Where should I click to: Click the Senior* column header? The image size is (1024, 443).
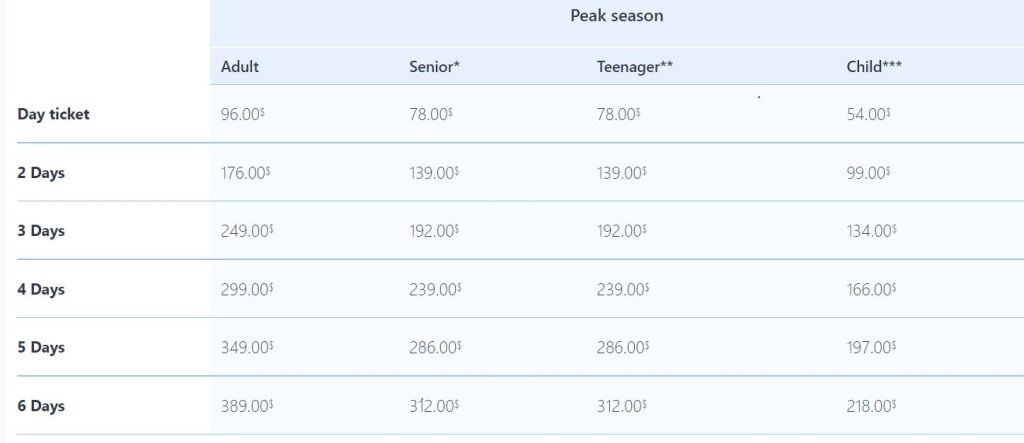[x=434, y=67]
